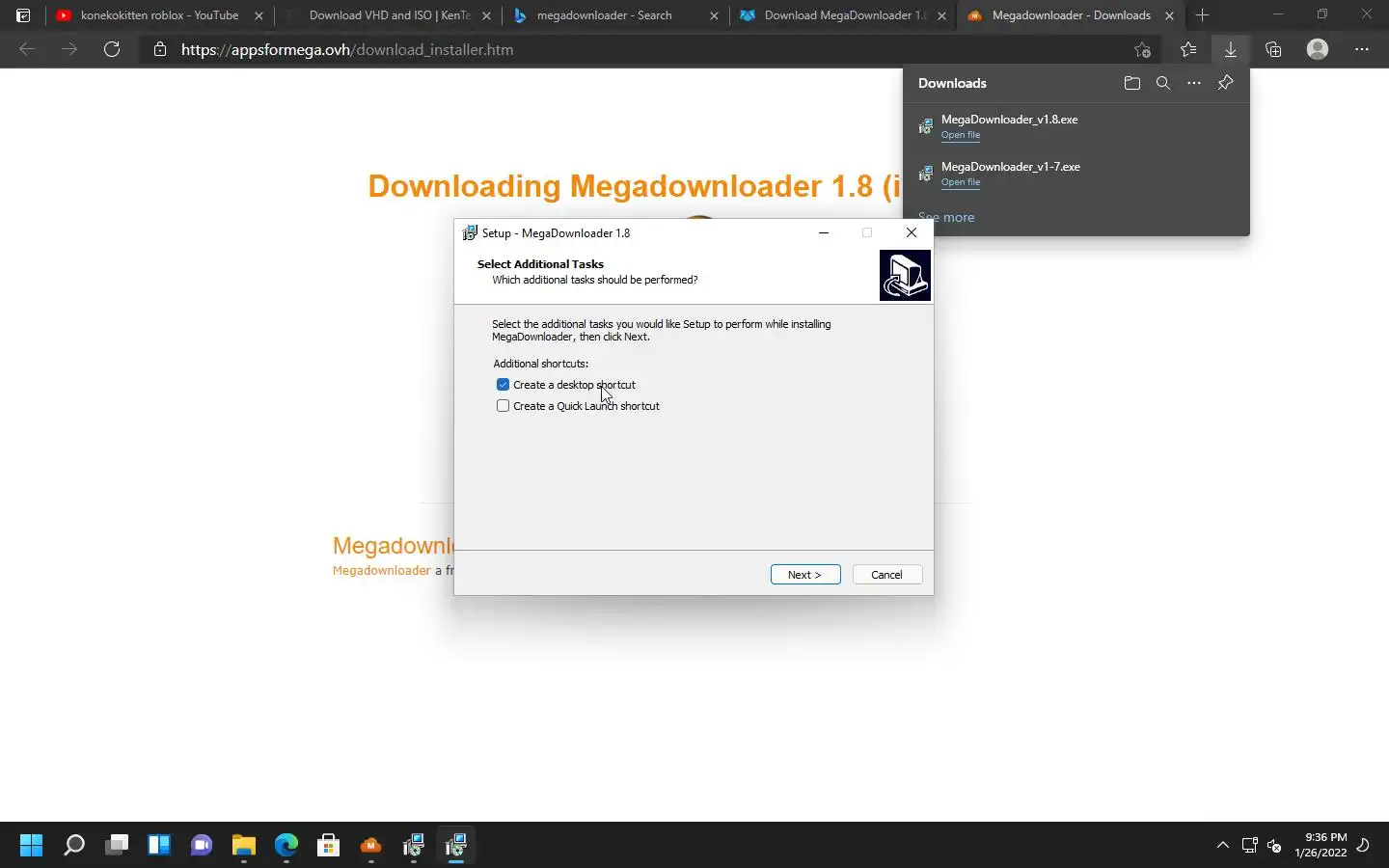This screenshot has height=868, width=1389.
Task: Open taskbar Search
Action: click(x=74, y=846)
